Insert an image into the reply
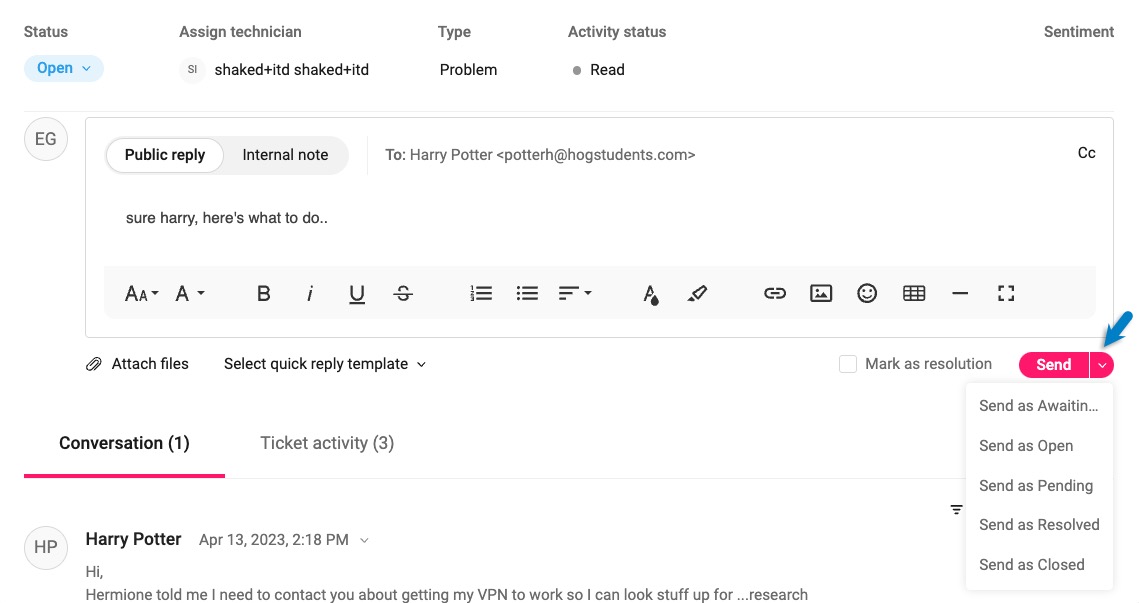Image resolution: width=1139 pixels, height=603 pixels. pyautogui.click(x=821, y=294)
